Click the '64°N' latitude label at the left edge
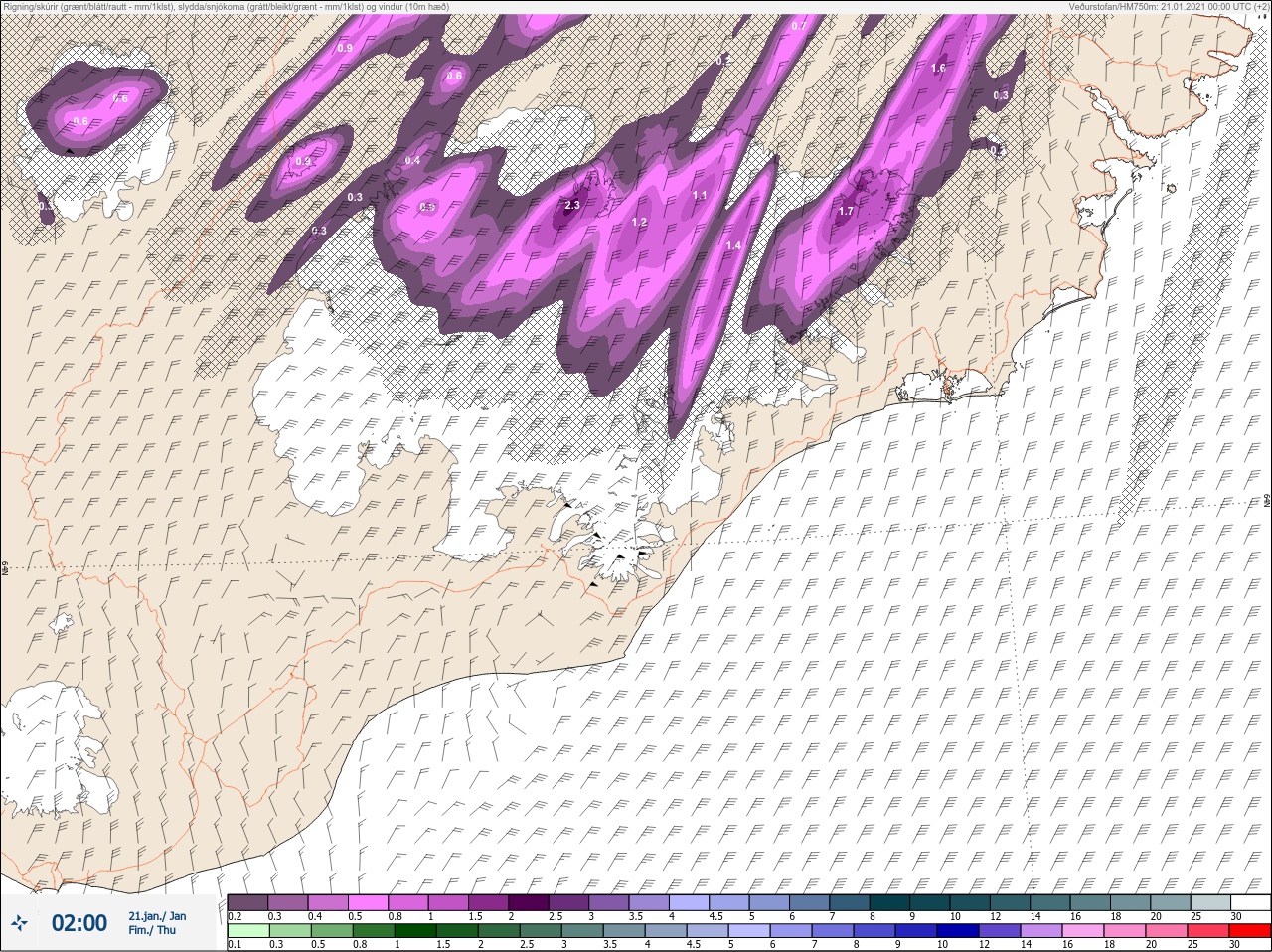Viewport: 1272px width, 952px height. click(5, 570)
